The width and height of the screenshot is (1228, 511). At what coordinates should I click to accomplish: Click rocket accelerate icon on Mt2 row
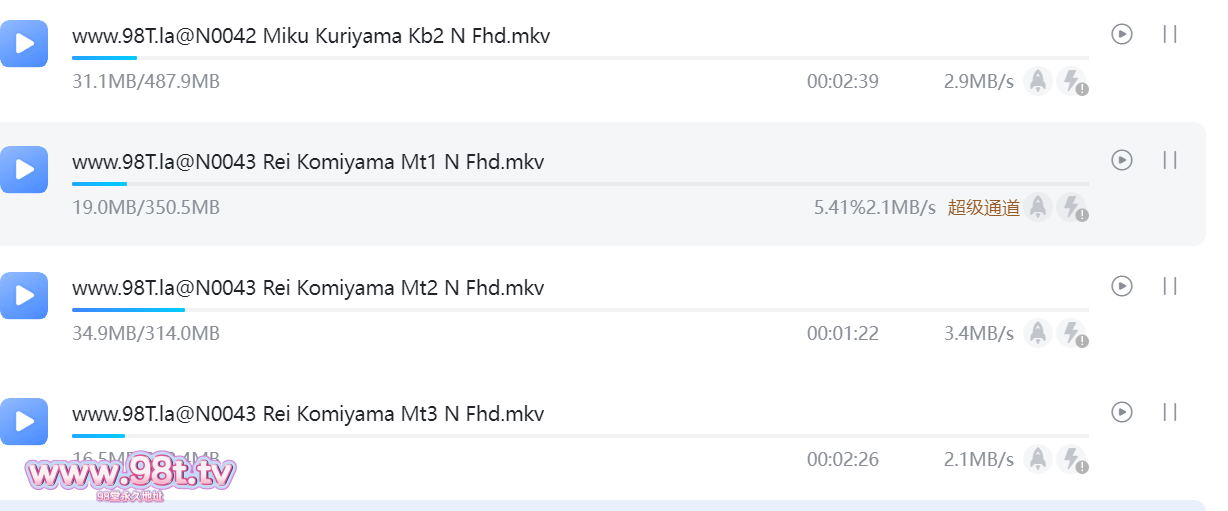tap(1038, 333)
